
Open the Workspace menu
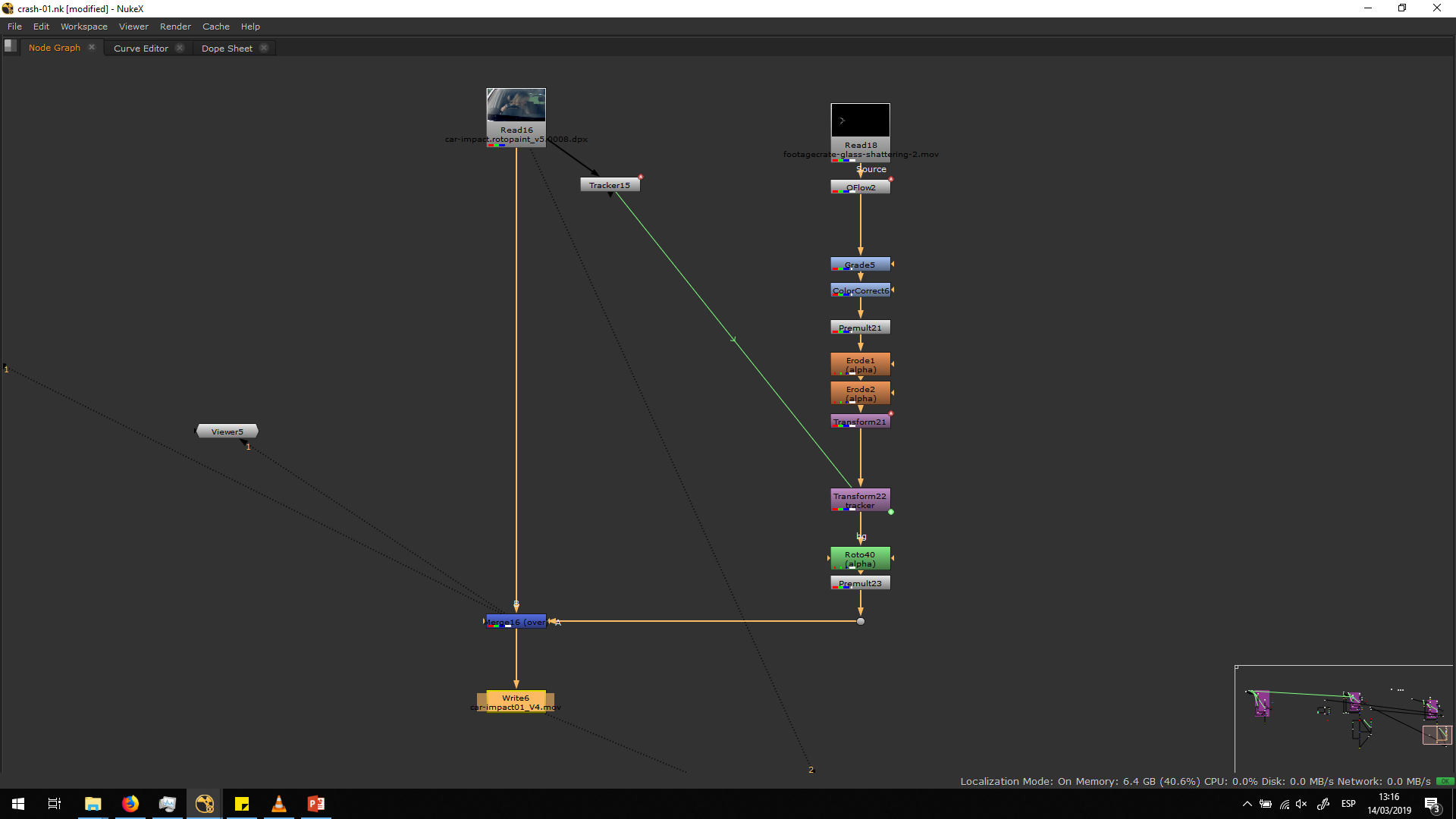(x=83, y=27)
